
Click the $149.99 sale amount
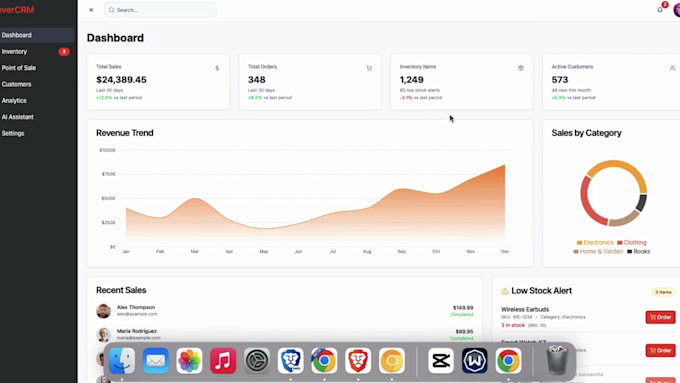(x=463, y=308)
